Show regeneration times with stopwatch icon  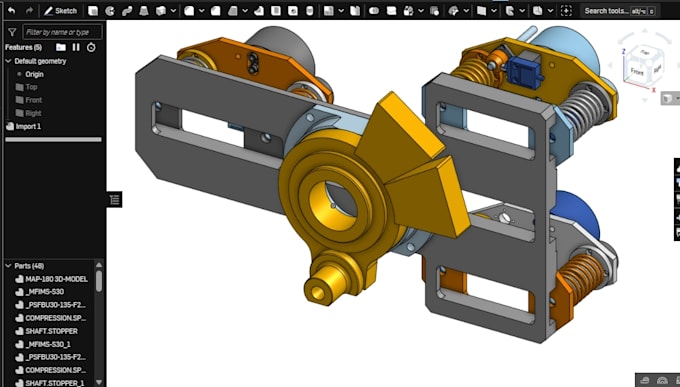tap(91, 47)
